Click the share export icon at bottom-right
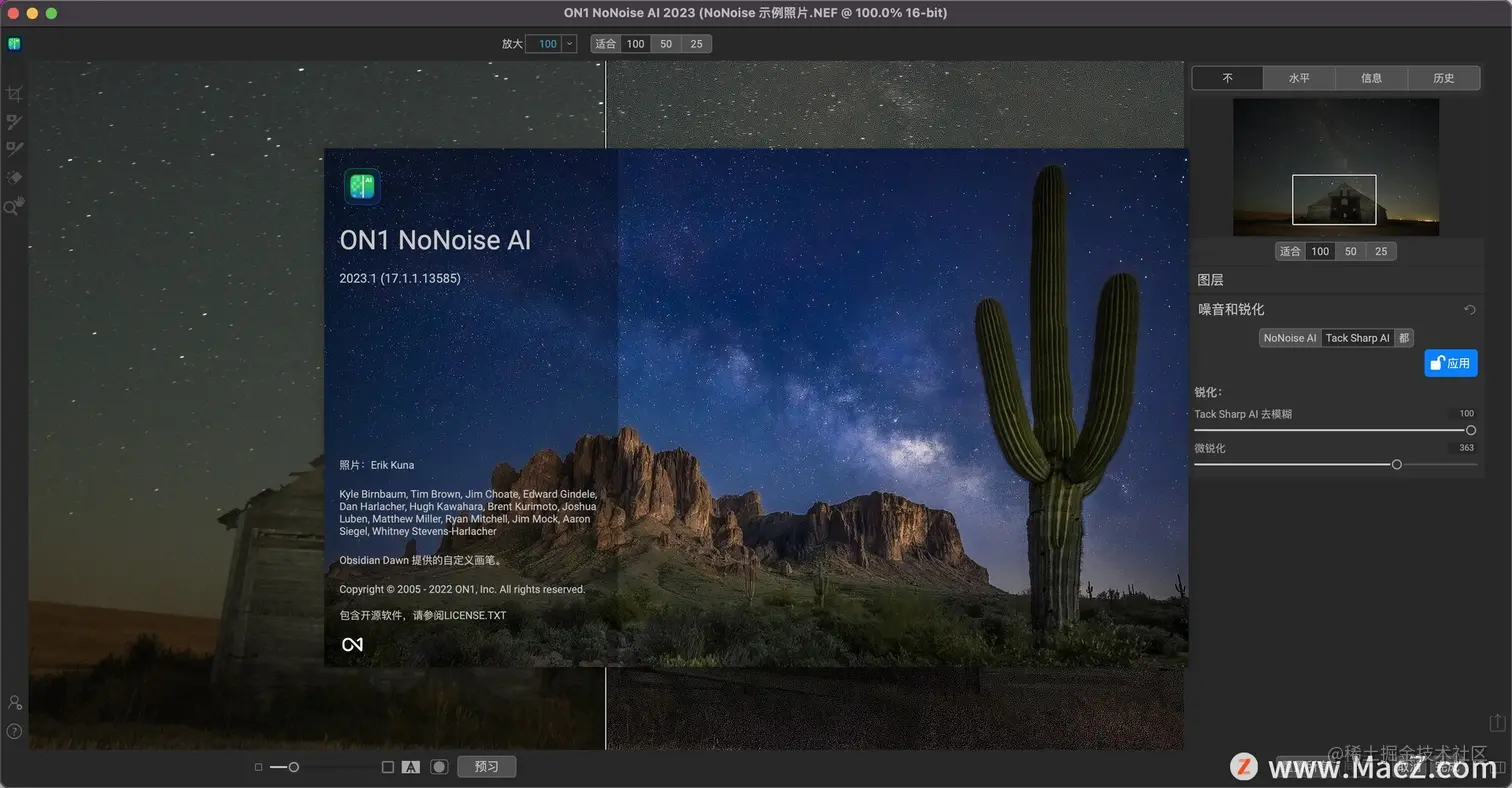This screenshot has width=1512, height=788. (x=1497, y=722)
